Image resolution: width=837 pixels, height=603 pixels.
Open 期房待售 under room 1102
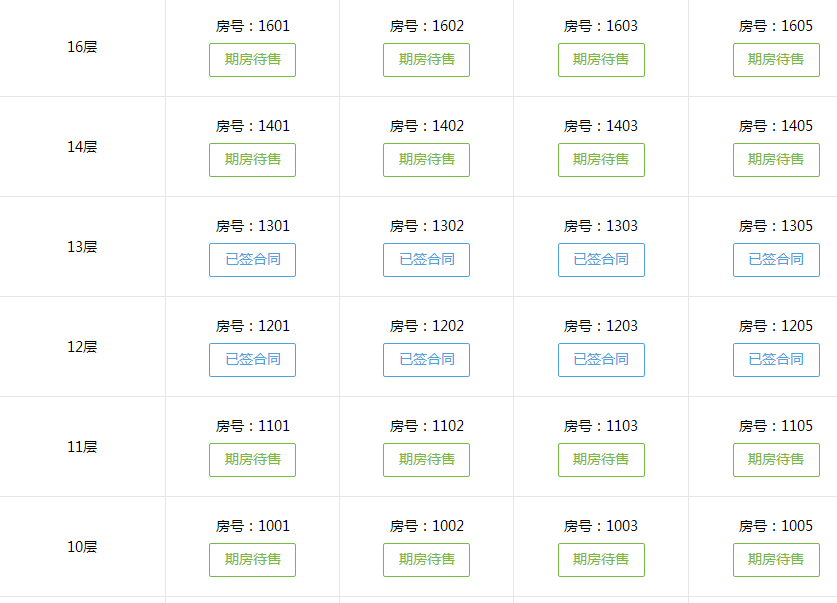pyautogui.click(x=426, y=460)
